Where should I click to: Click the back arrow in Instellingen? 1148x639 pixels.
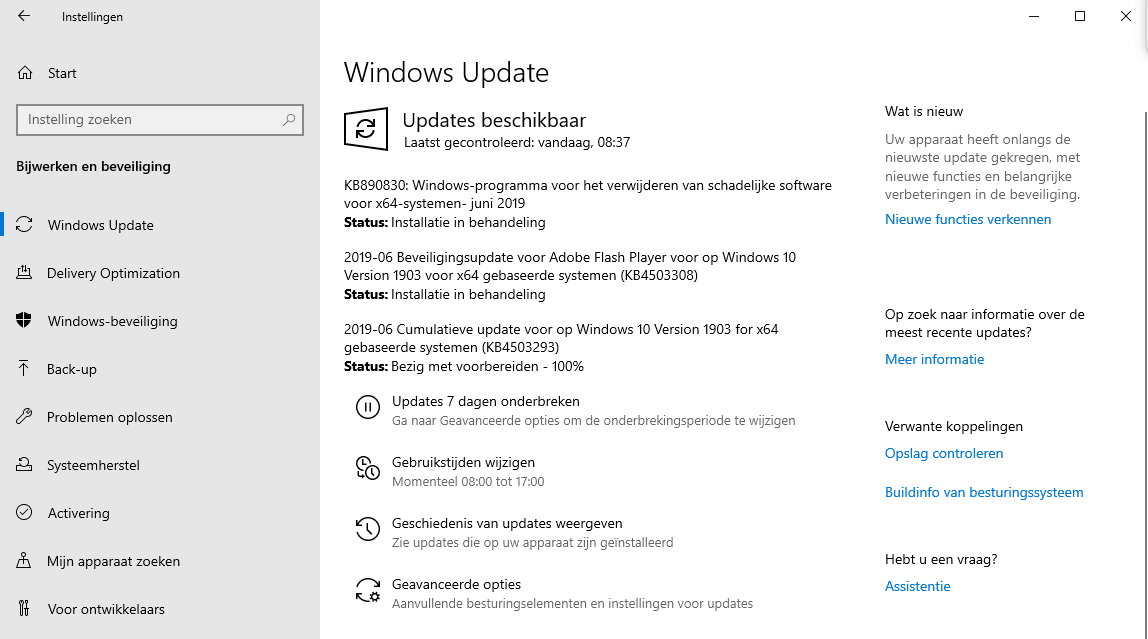pos(24,16)
